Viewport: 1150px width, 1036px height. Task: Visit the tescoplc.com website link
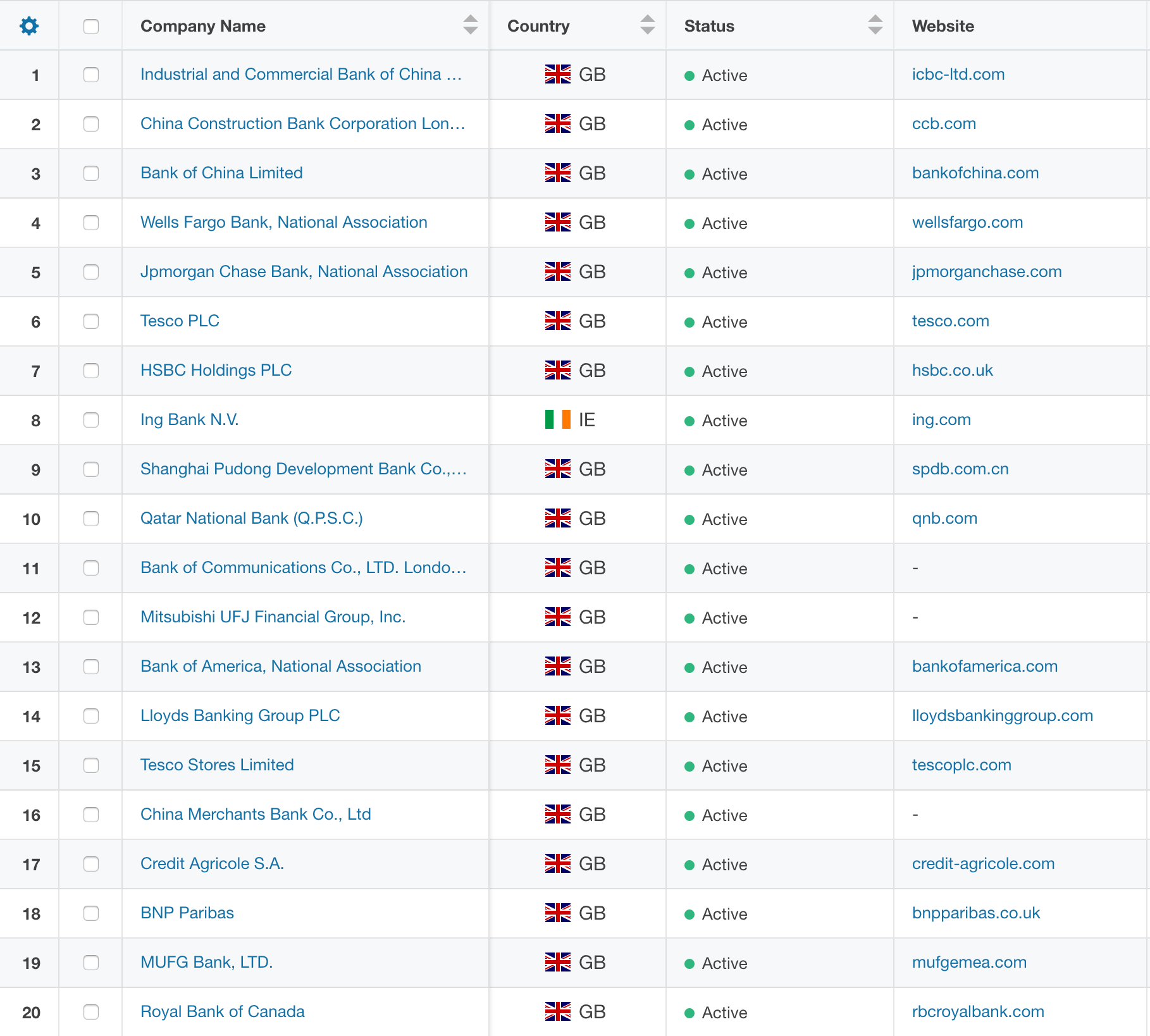point(961,765)
